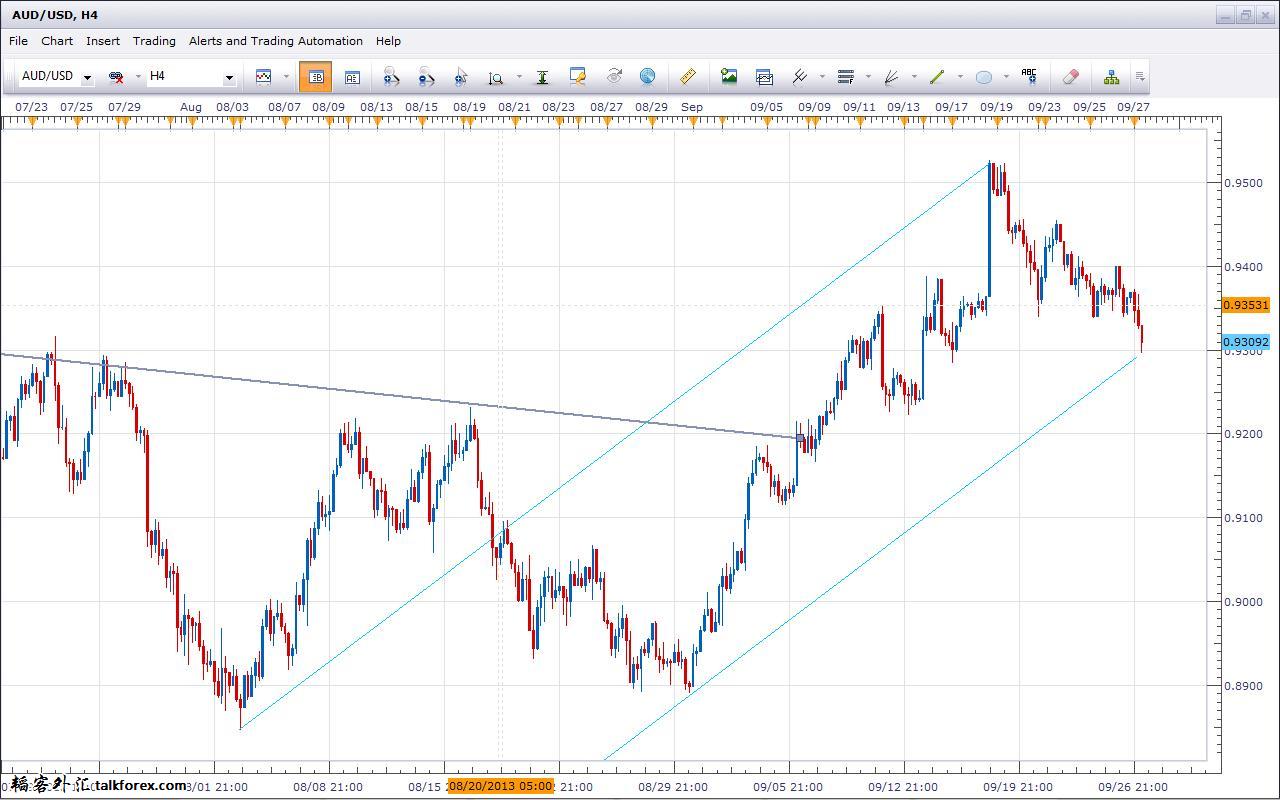The image size is (1280, 800).
Task: Click the 08/20/2013 05:00 date marker
Action: pos(501,786)
